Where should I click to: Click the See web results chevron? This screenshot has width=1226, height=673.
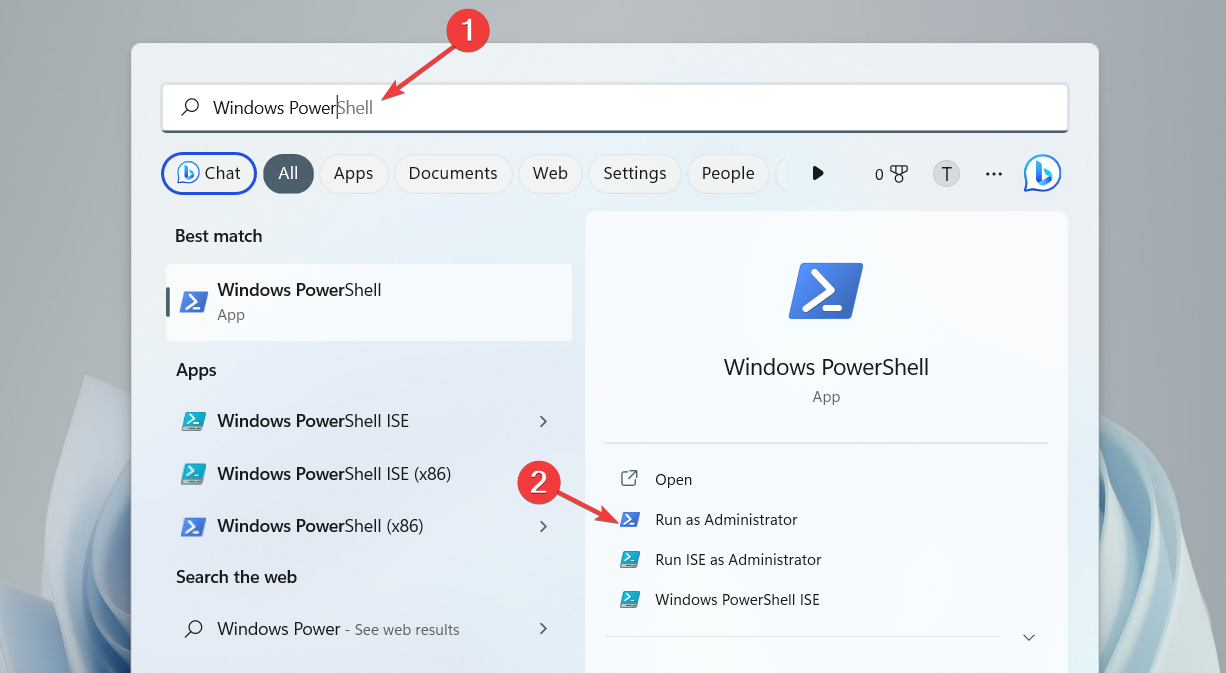[x=543, y=629]
